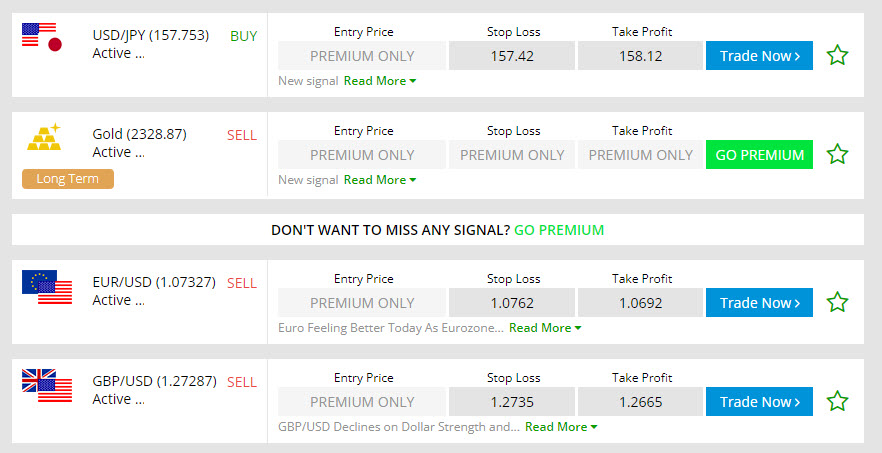Favorite the Gold signal star
The width and height of the screenshot is (882, 453).
[837, 155]
